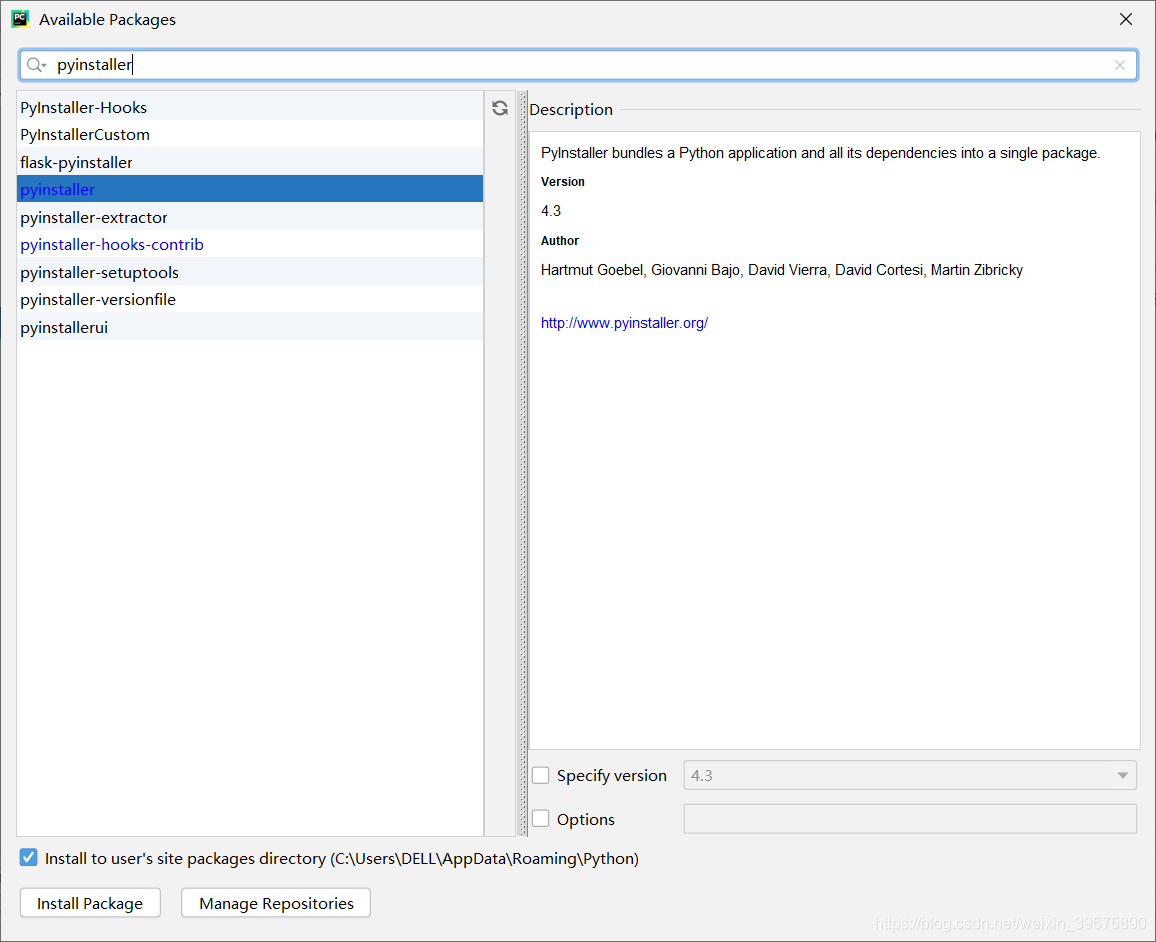Click inside the pyinstaller search field
The height and width of the screenshot is (942, 1156).
tap(578, 66)
